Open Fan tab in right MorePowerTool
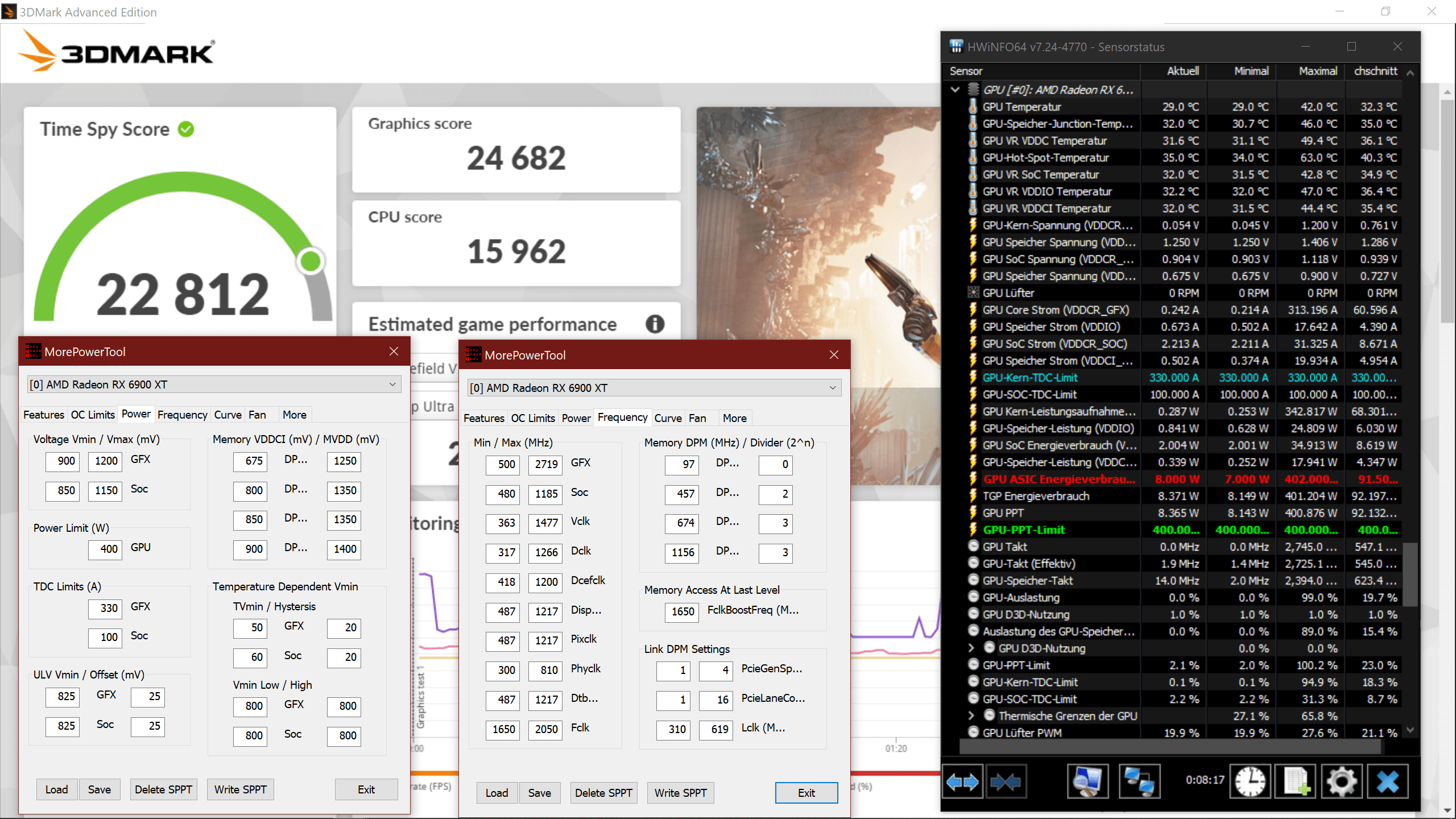This screenshot has width=1456, height=819. [x=697, y=418]
